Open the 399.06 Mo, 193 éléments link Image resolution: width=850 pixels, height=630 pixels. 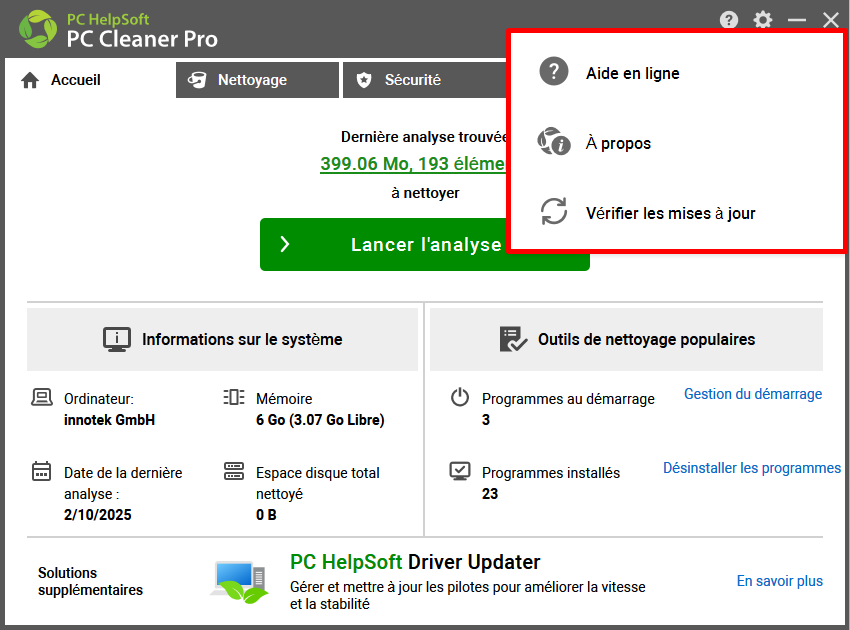(413, 164)
